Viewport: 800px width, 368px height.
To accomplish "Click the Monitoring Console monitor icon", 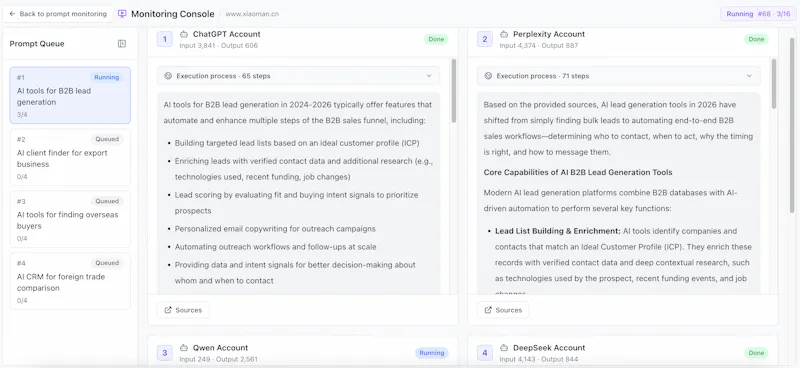I will (122, 14).
